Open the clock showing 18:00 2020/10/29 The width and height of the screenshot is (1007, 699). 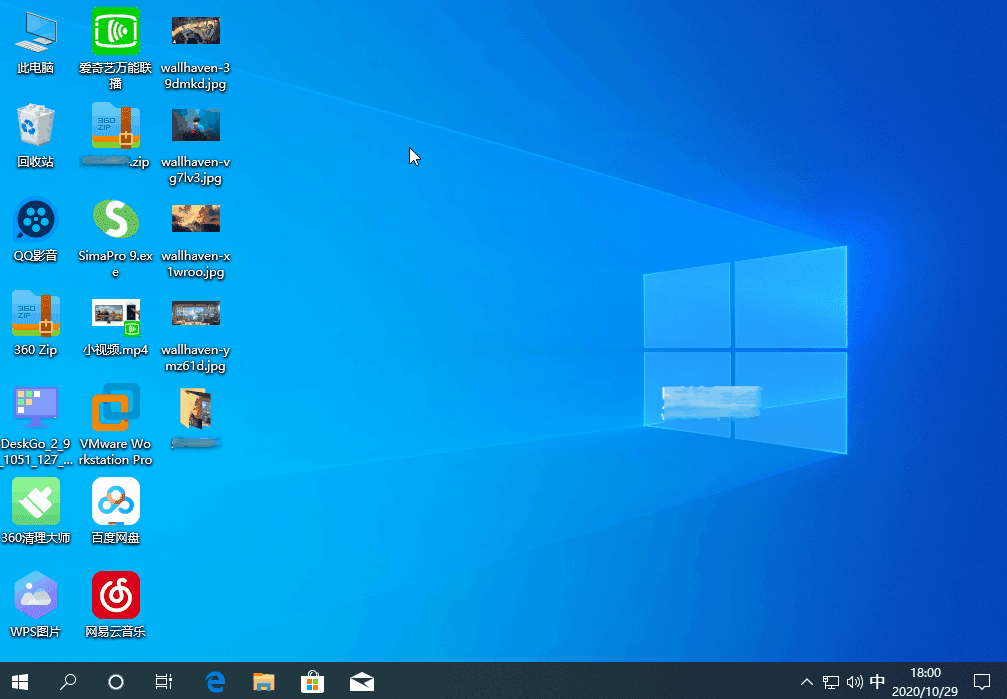pyautogui.click(x=925, y=682)
